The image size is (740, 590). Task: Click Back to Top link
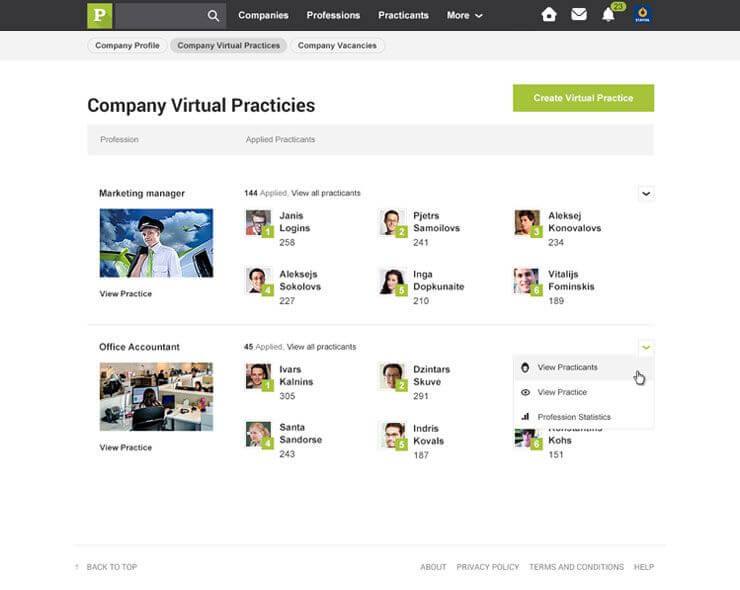click(x=112, y=567)
